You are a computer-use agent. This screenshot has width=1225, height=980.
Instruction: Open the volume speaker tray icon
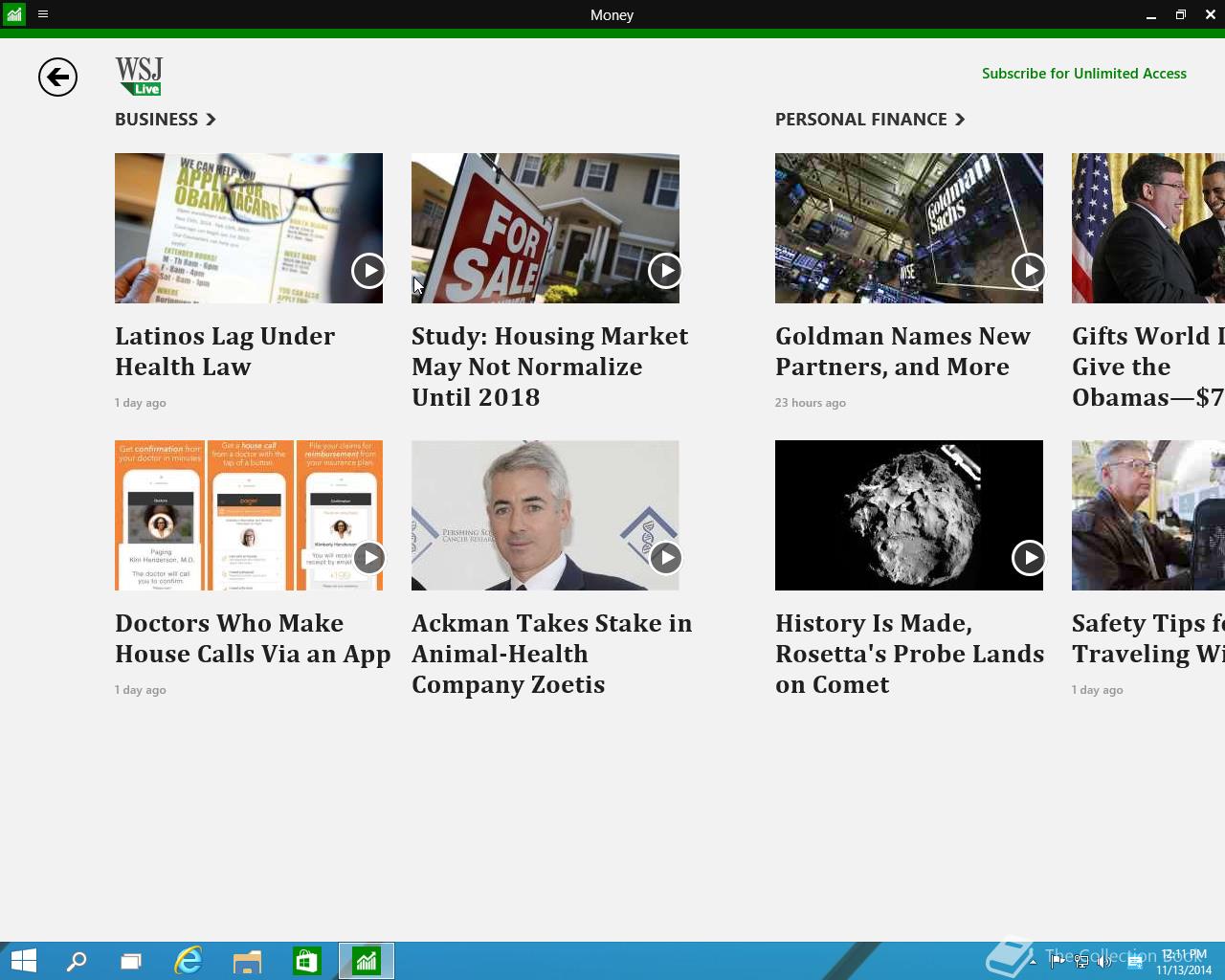pyautogui.click(x=1104, y=962)
